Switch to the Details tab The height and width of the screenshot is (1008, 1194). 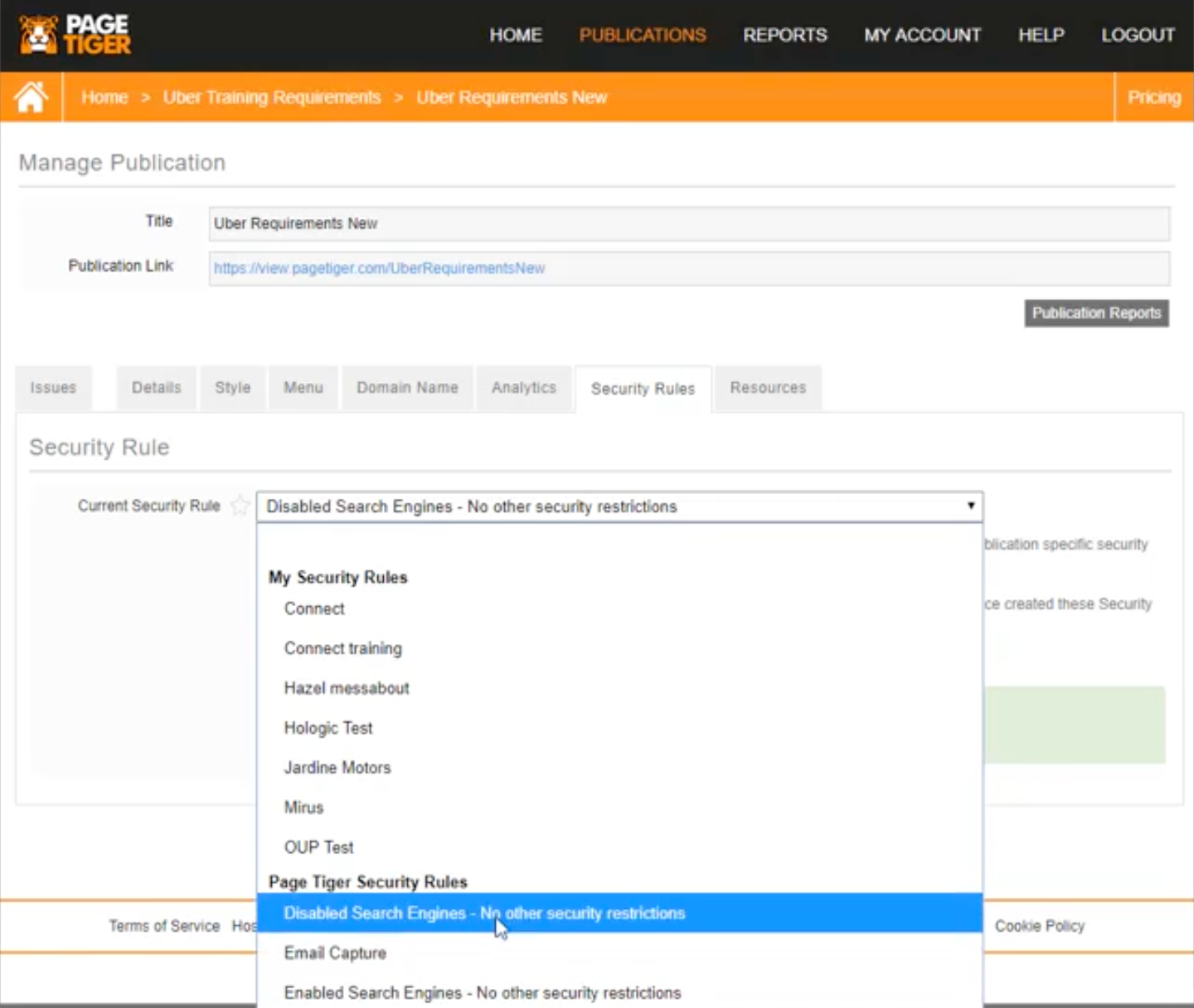coord(156,387)
